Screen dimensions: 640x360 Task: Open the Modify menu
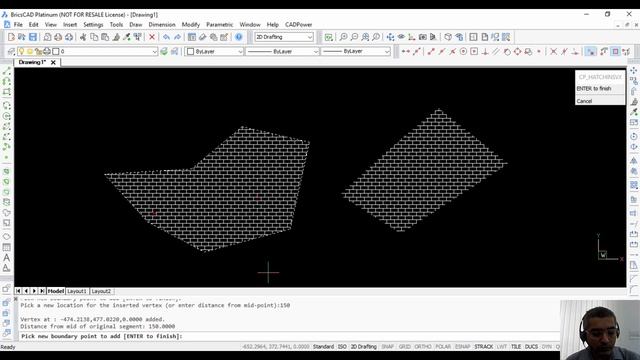pyautogui.click(x=191, y=24)
